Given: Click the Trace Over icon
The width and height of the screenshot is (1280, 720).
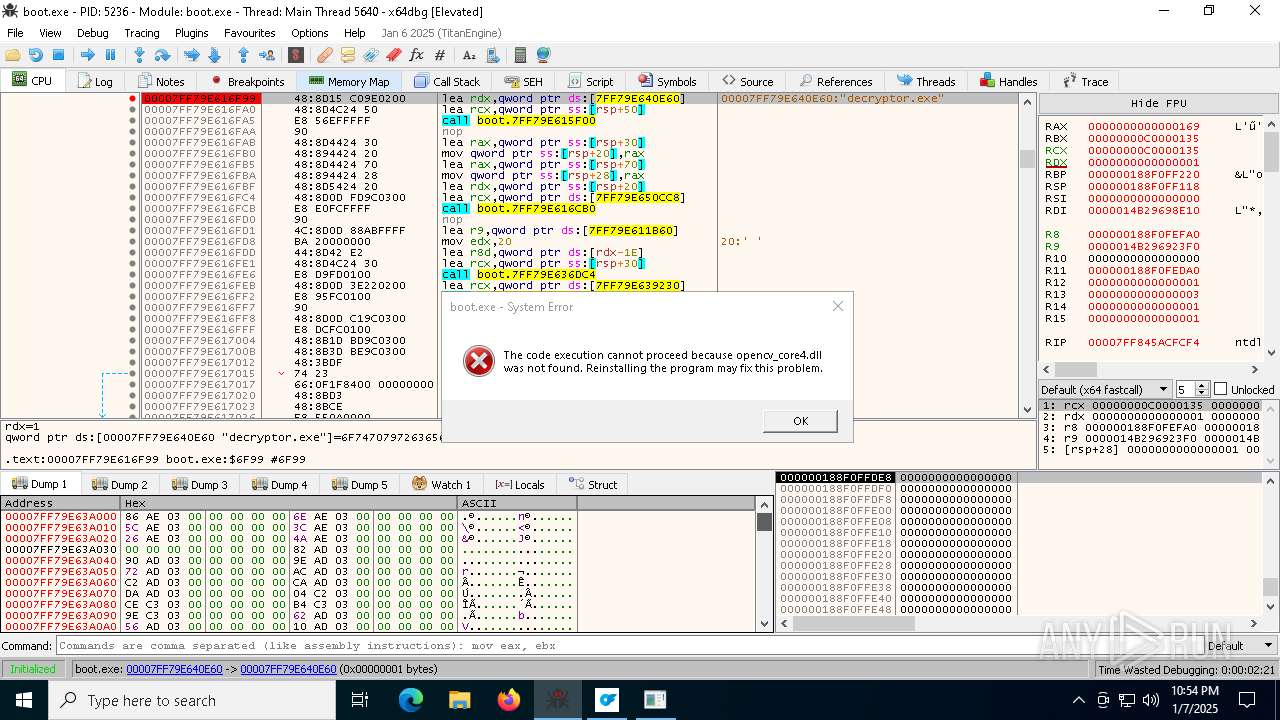Looking at the screenshot, I should (213, 55).
